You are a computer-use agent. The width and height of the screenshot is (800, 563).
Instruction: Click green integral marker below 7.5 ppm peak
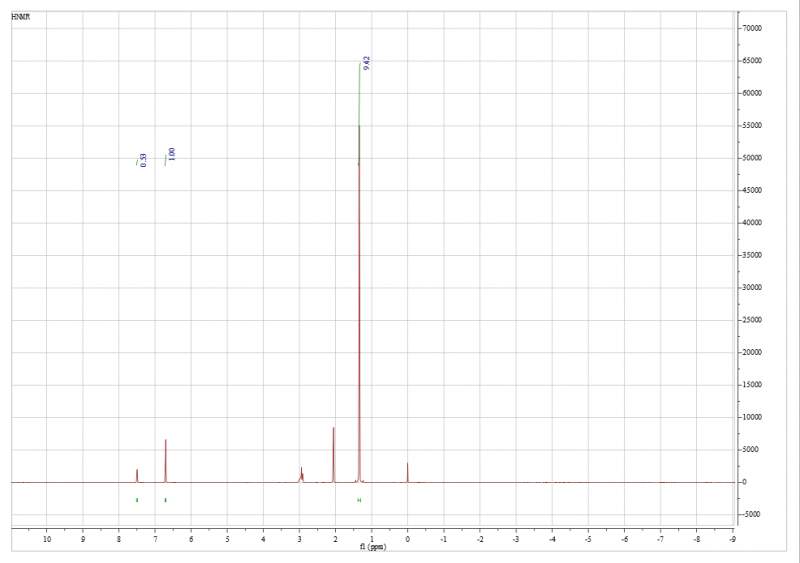[137, 500]
